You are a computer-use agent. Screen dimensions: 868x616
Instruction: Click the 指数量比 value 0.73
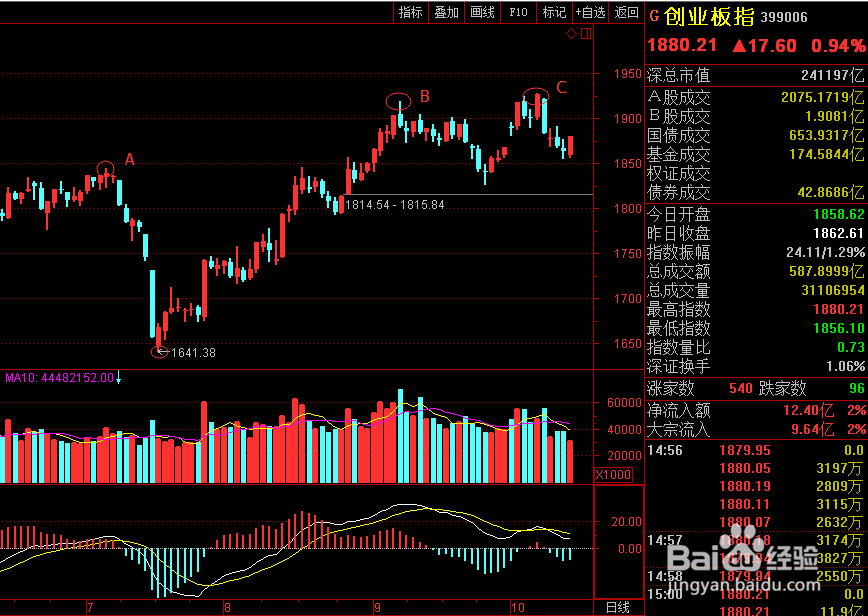point(851,347)
